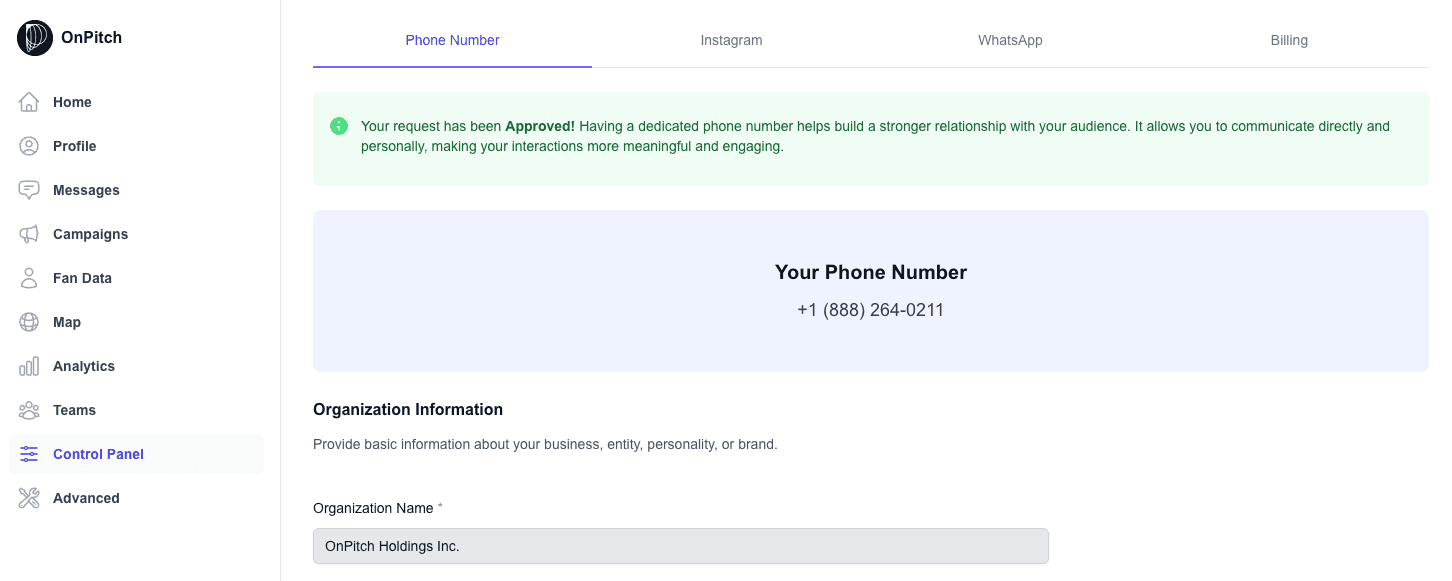
Task: Click the Analytics bar chart icon
Action: pos(29,366)
